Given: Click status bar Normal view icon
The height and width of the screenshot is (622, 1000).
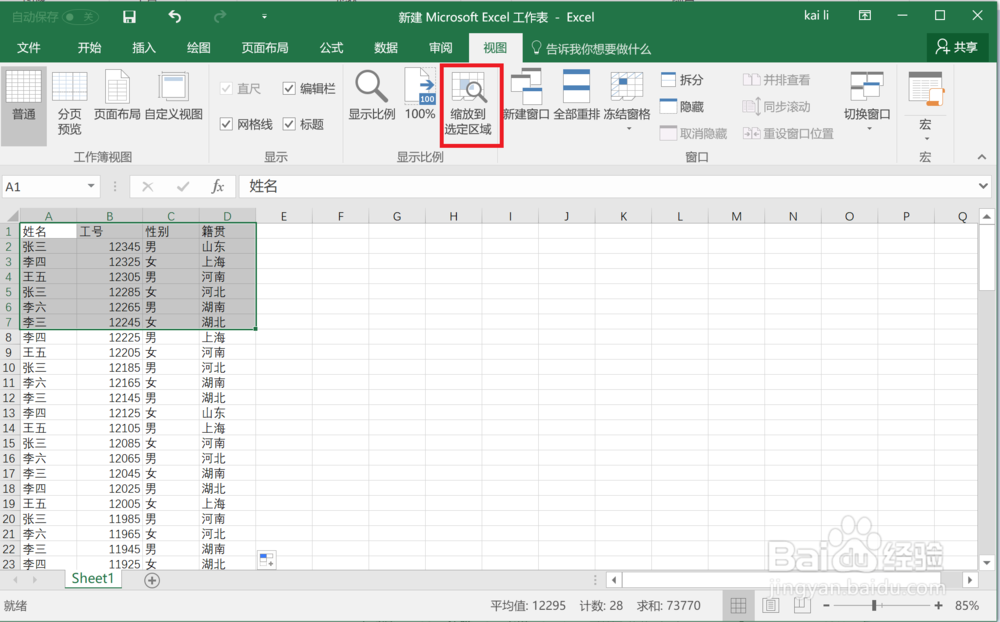Looking at the screenshot, I should (x=738, y=605).
